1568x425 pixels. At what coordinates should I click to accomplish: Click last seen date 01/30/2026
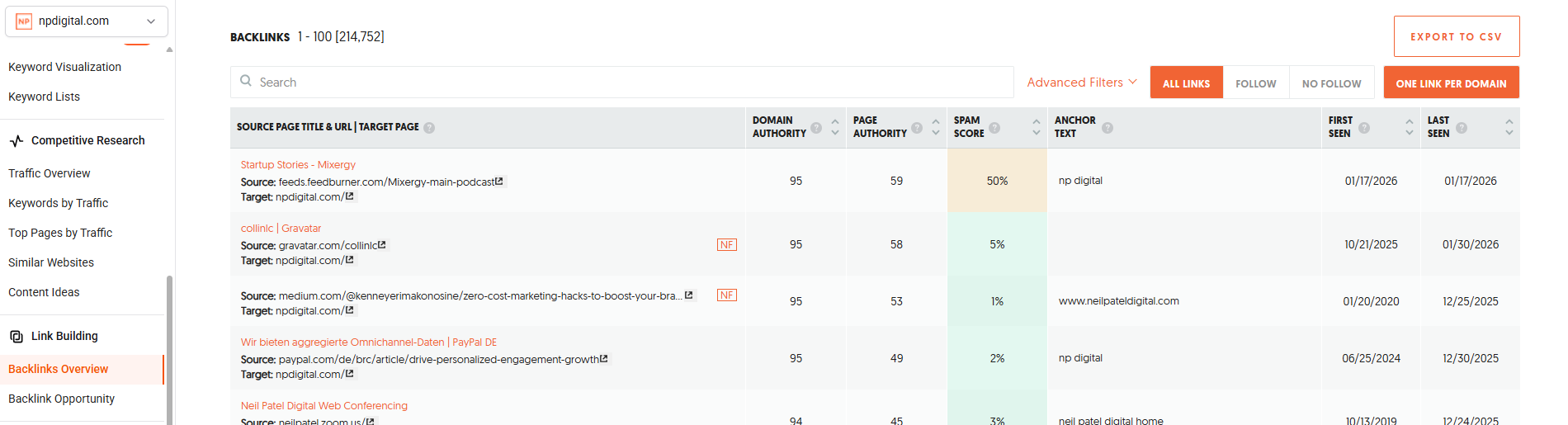point(1471,244)
